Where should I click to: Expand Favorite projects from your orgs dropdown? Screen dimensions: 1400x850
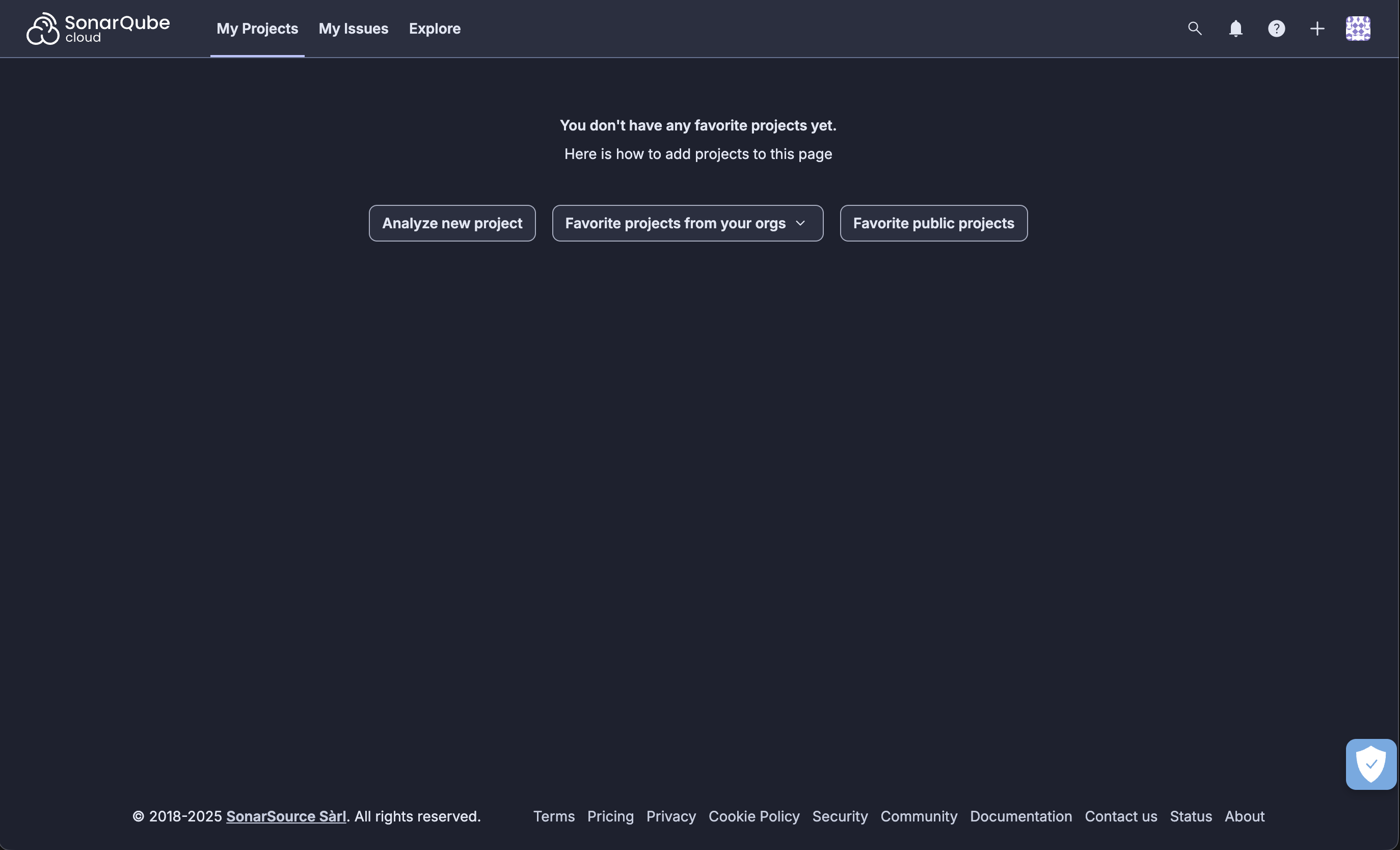pos(687,223)
